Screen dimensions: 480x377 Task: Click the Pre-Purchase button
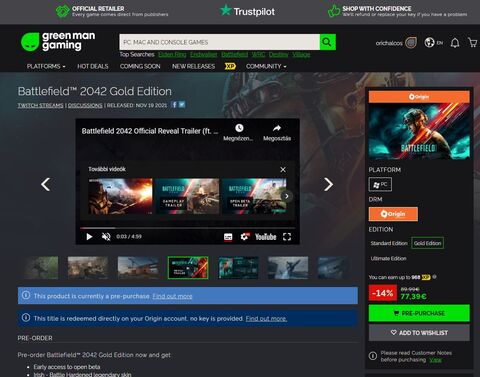click(419, 313)
